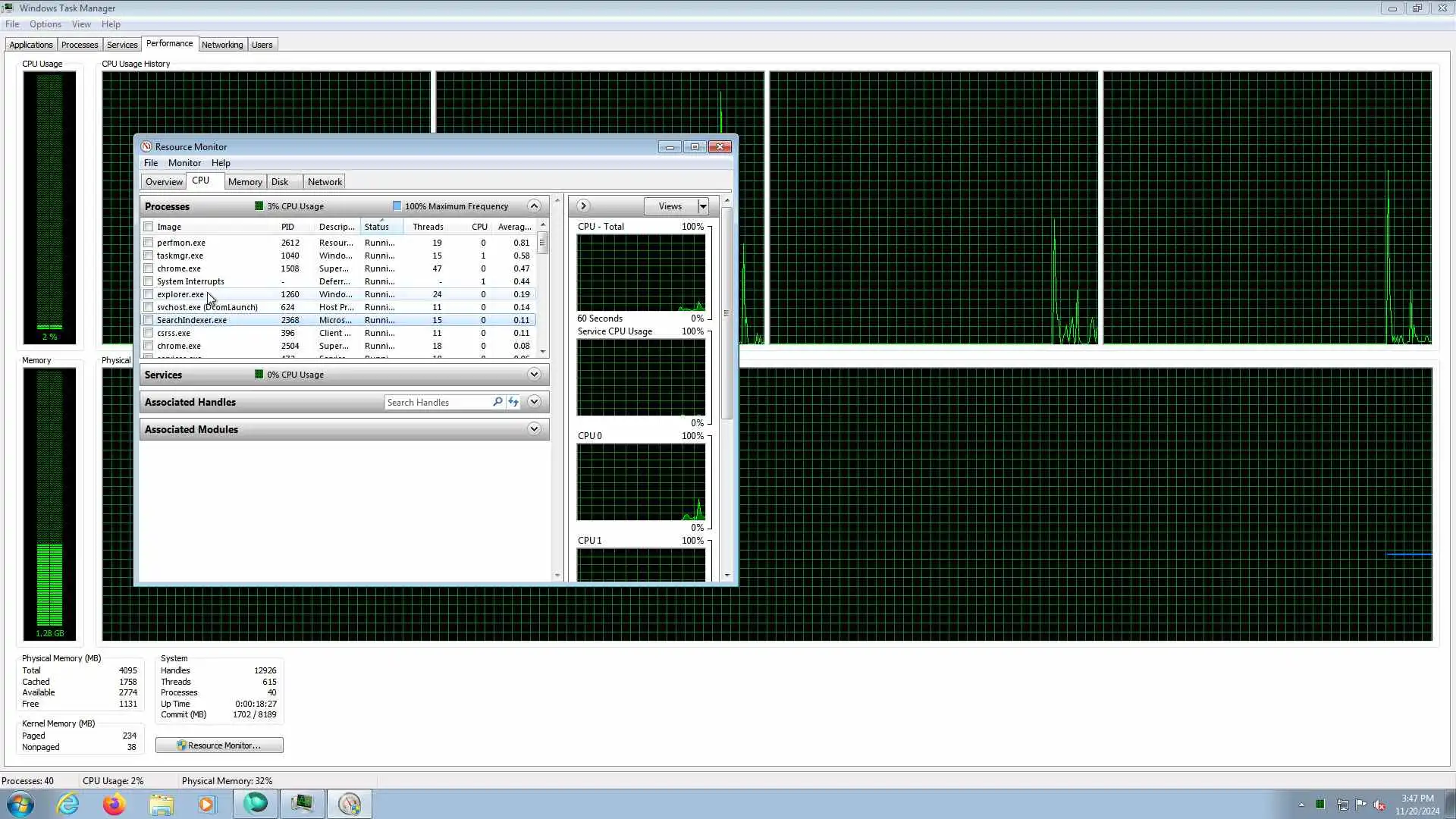This screenshot has width=1456, height=819.
Task: Sort processes by the Threads column header
Action: click(428, 227)
